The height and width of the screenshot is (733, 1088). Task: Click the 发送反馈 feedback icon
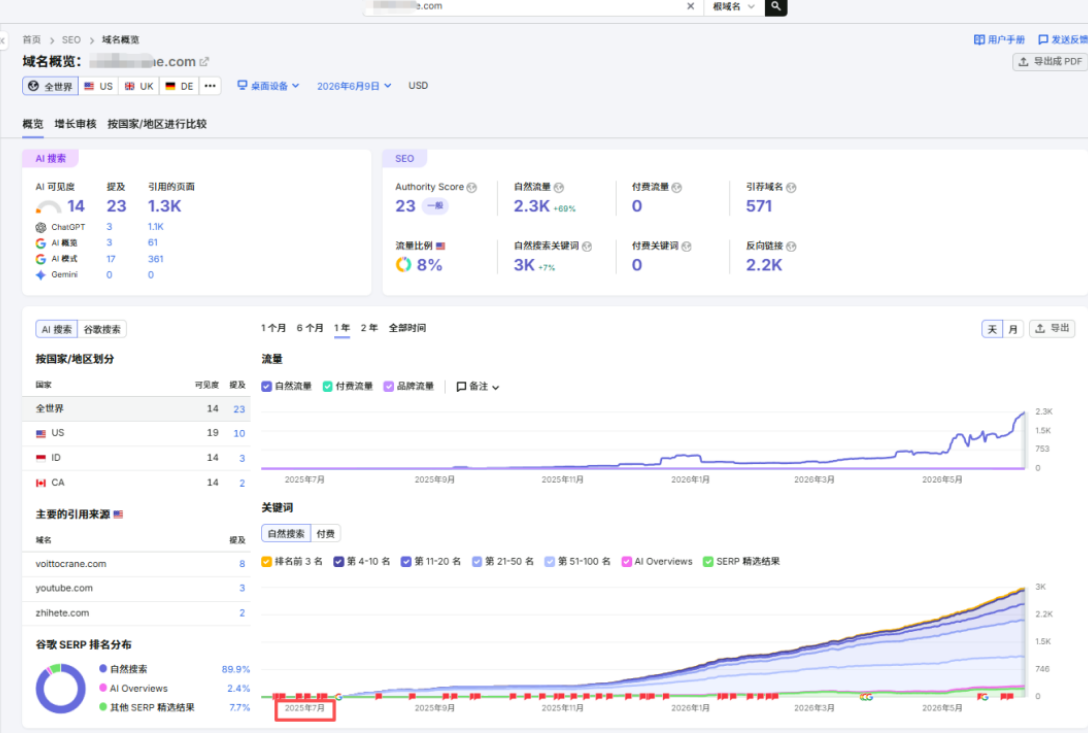[1043, 40]
